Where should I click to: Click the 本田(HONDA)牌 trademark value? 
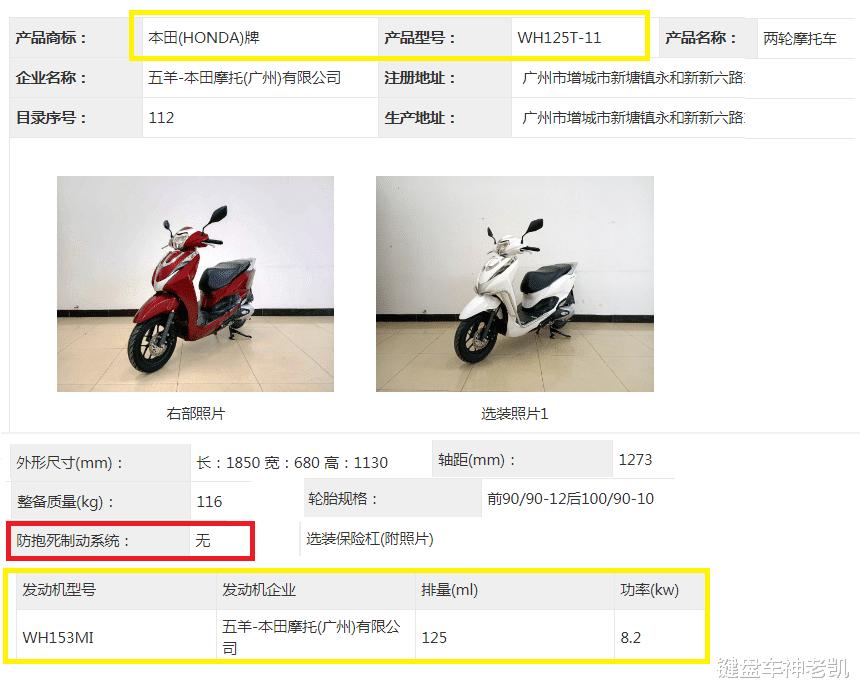point(203,38)
